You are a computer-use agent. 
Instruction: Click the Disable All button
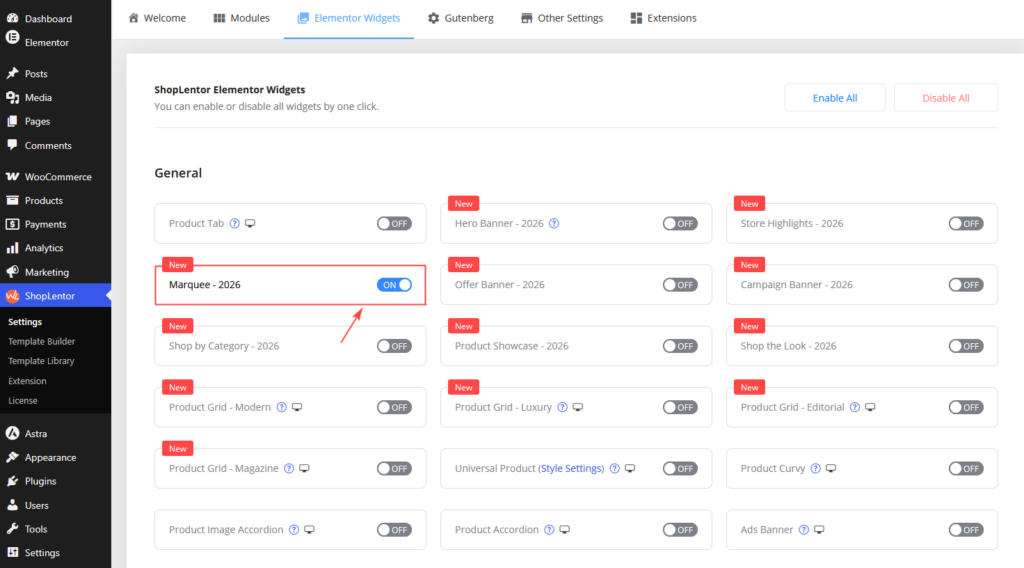pos(946,98)
